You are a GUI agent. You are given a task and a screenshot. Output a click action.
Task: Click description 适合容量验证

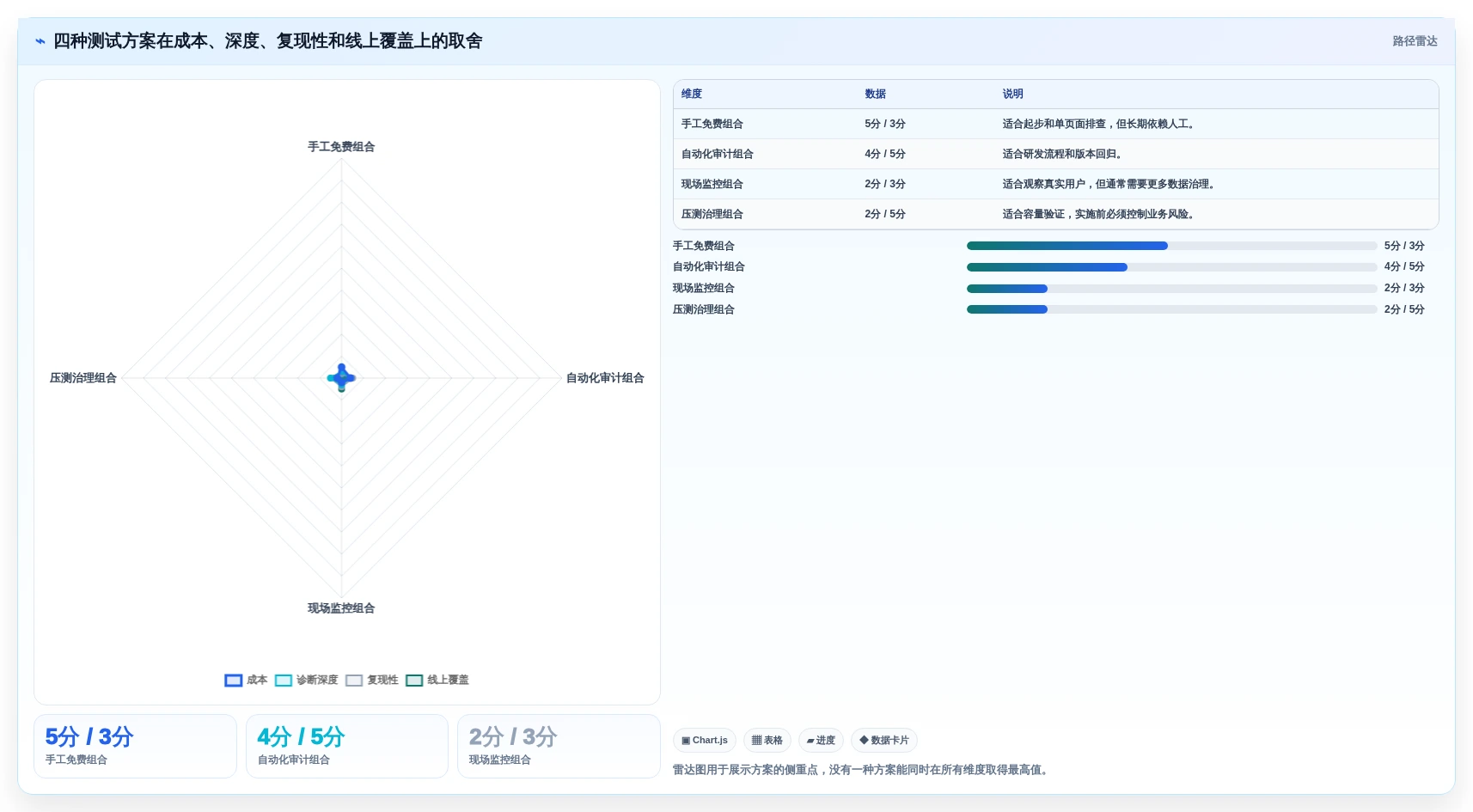1100,215
